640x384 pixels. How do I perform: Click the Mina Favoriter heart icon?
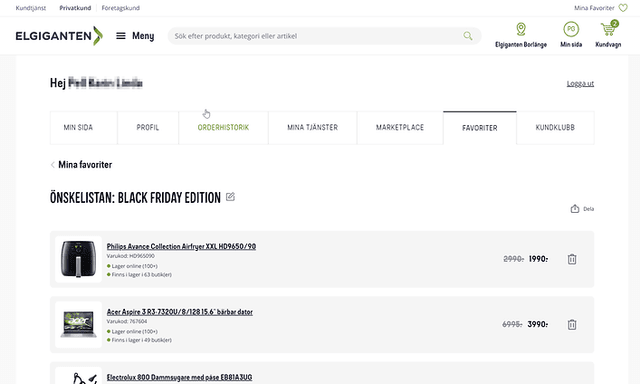point(623,8)
